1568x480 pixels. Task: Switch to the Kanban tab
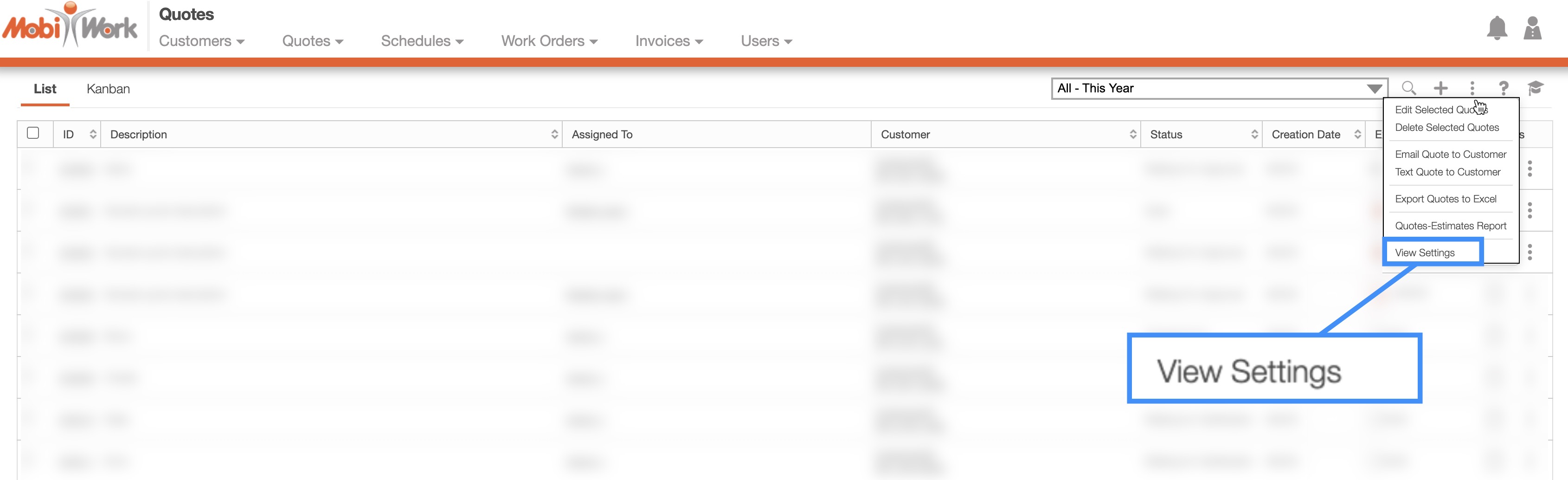[x=109, y=89]
